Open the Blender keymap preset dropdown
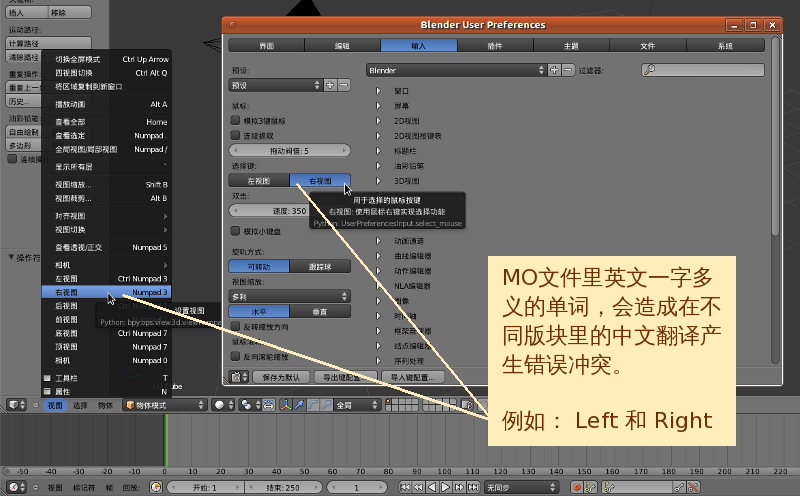Screen dimensions: 800x496 [x=456, y=70]
